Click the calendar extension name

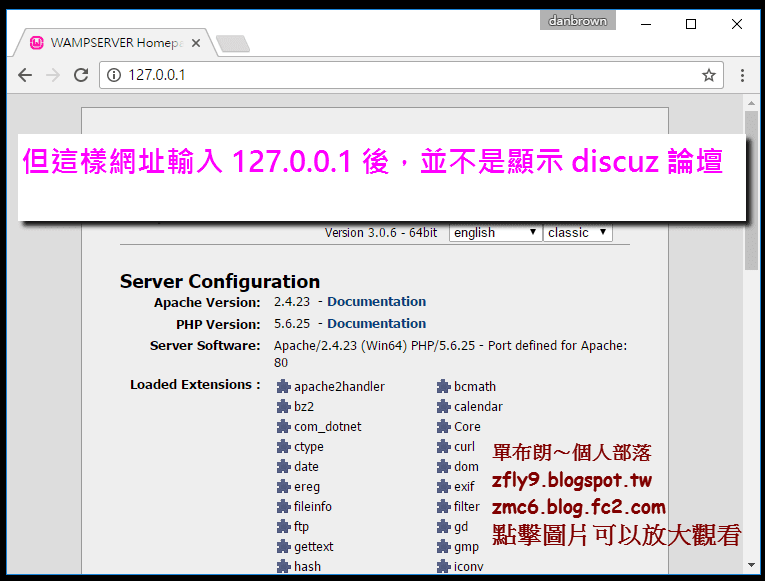click(x=478, y=407)
